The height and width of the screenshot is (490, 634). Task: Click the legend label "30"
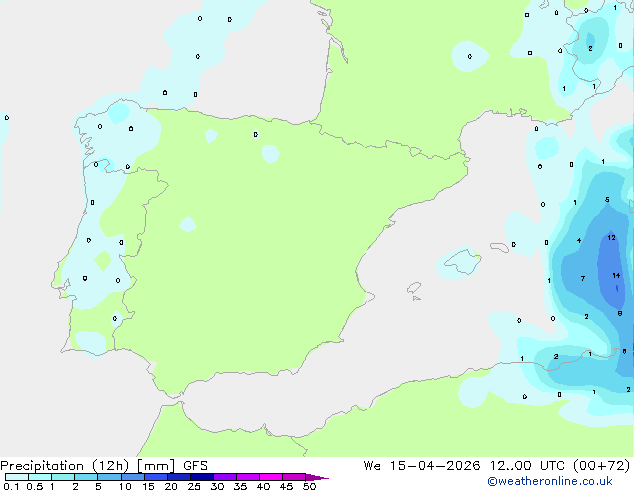(x=217, y=486)
